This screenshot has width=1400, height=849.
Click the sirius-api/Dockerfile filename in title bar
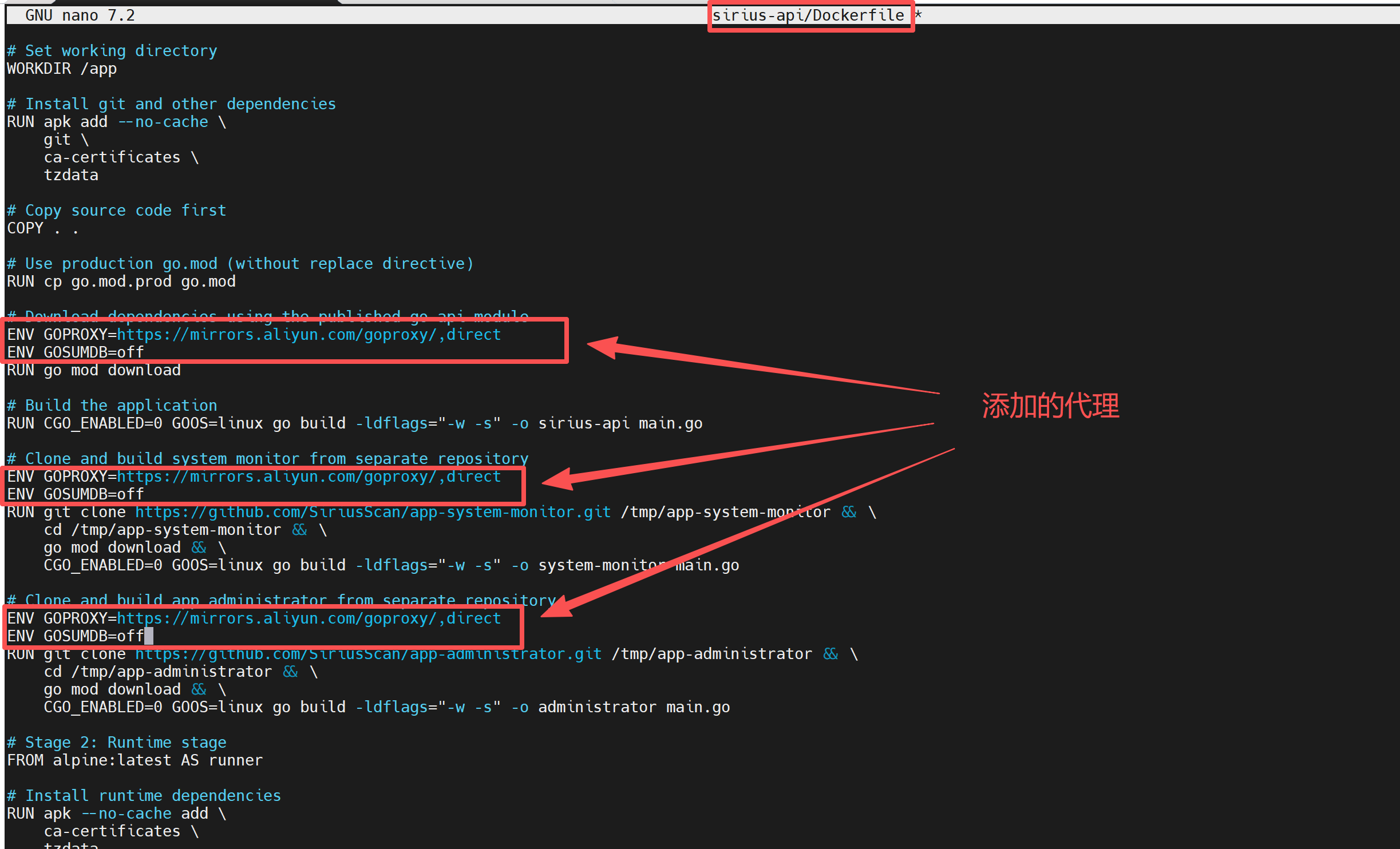tap(808, 15)
